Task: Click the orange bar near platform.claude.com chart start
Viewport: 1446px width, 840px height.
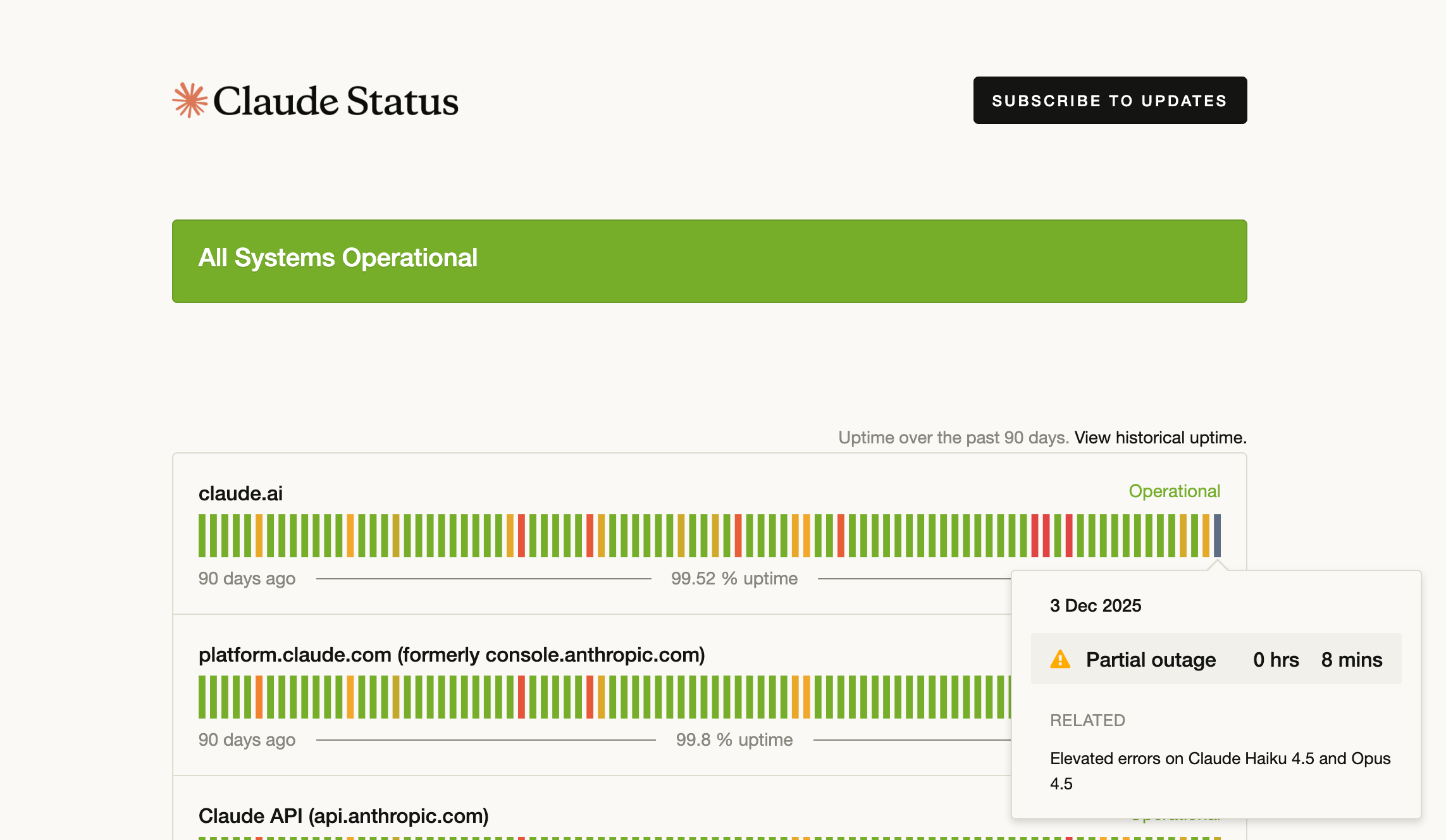Action: point(259,699)
